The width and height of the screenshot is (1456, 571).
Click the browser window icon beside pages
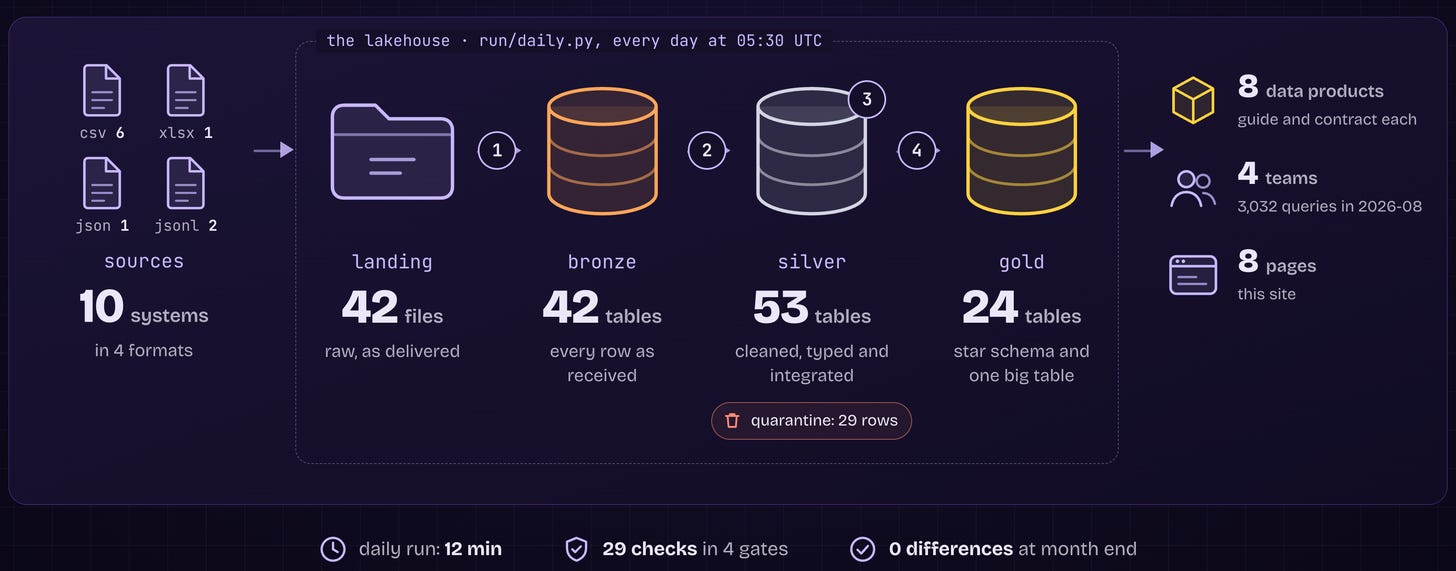tap(1193, 275)
